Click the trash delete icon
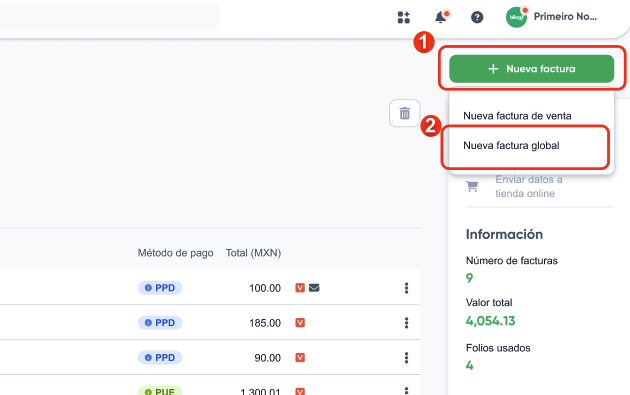Viewport: 630px width, 395px height. pyautogui.click(x=405, y=113)
